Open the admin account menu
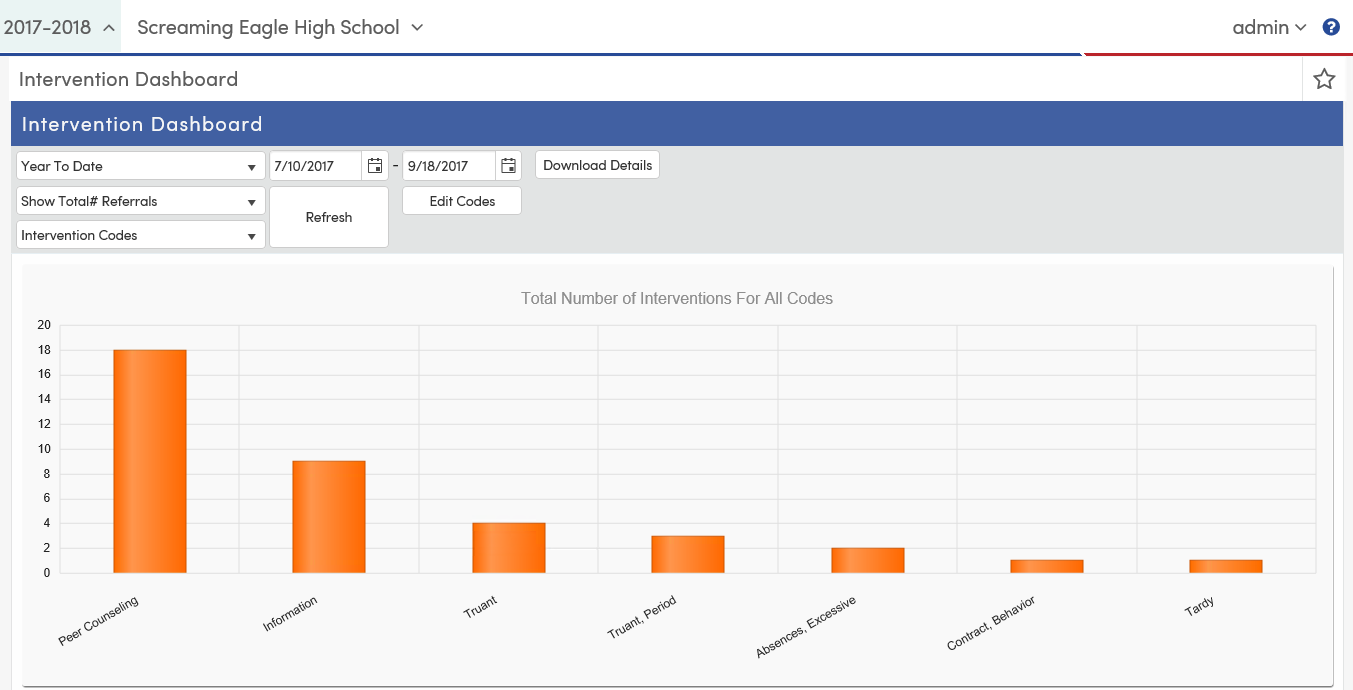Image resolution: width=1353 pixels, height=690 pixels. pyautogui.click(x=1269, y=27)
